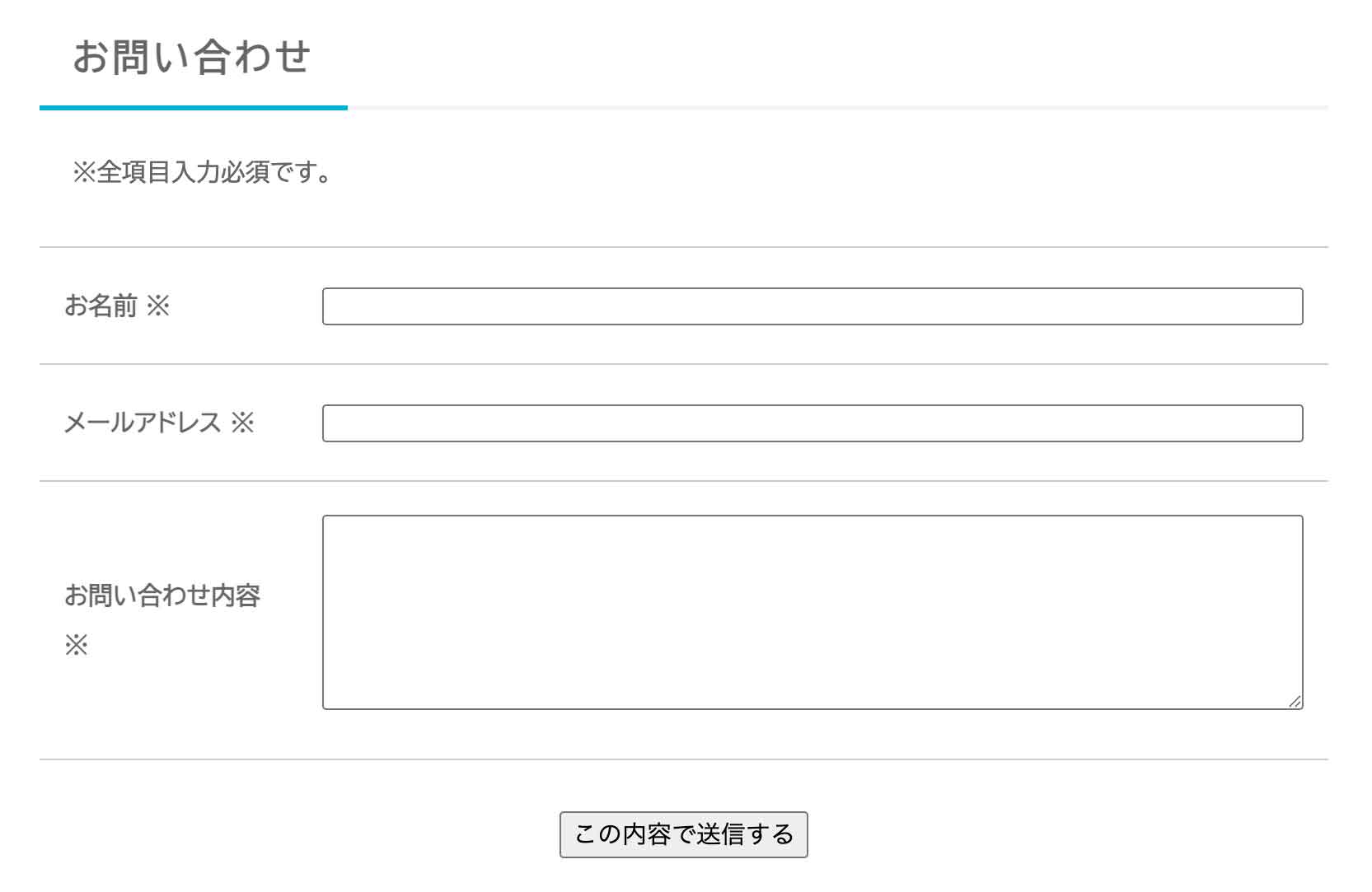Click the 全項目入力必須です notice text

(x=214, y=173)
